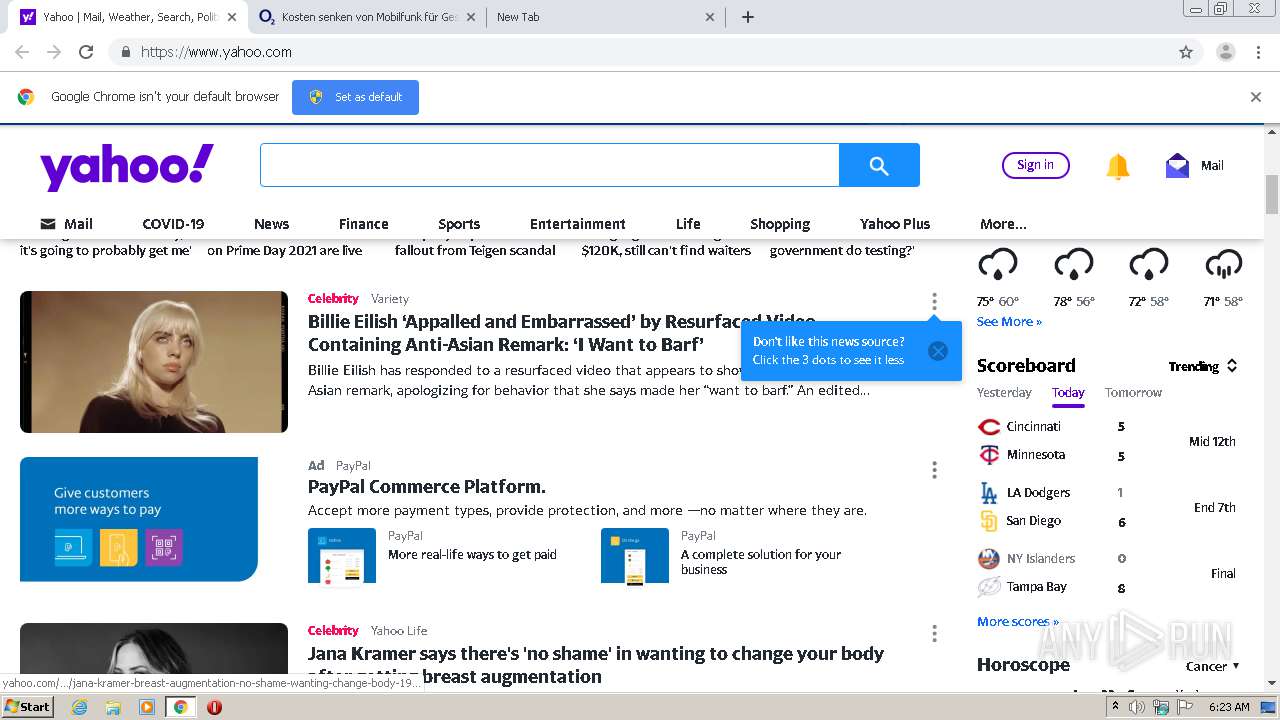Screen dimensions: 1280x720
Task: Click the Tampa Bay team logo
Action: (989, 587)
